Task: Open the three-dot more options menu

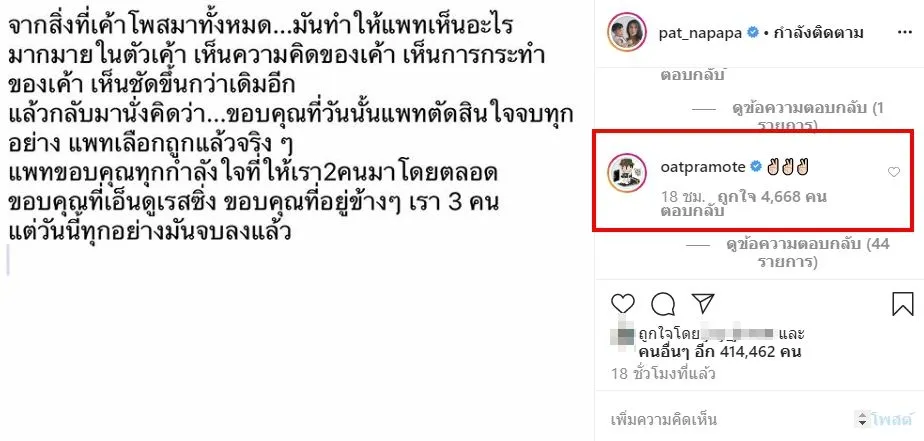Action: [x=902, y=33]
